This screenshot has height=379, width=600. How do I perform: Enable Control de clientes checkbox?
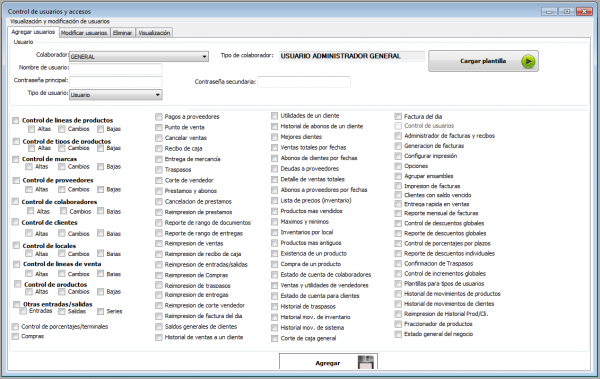15,222
